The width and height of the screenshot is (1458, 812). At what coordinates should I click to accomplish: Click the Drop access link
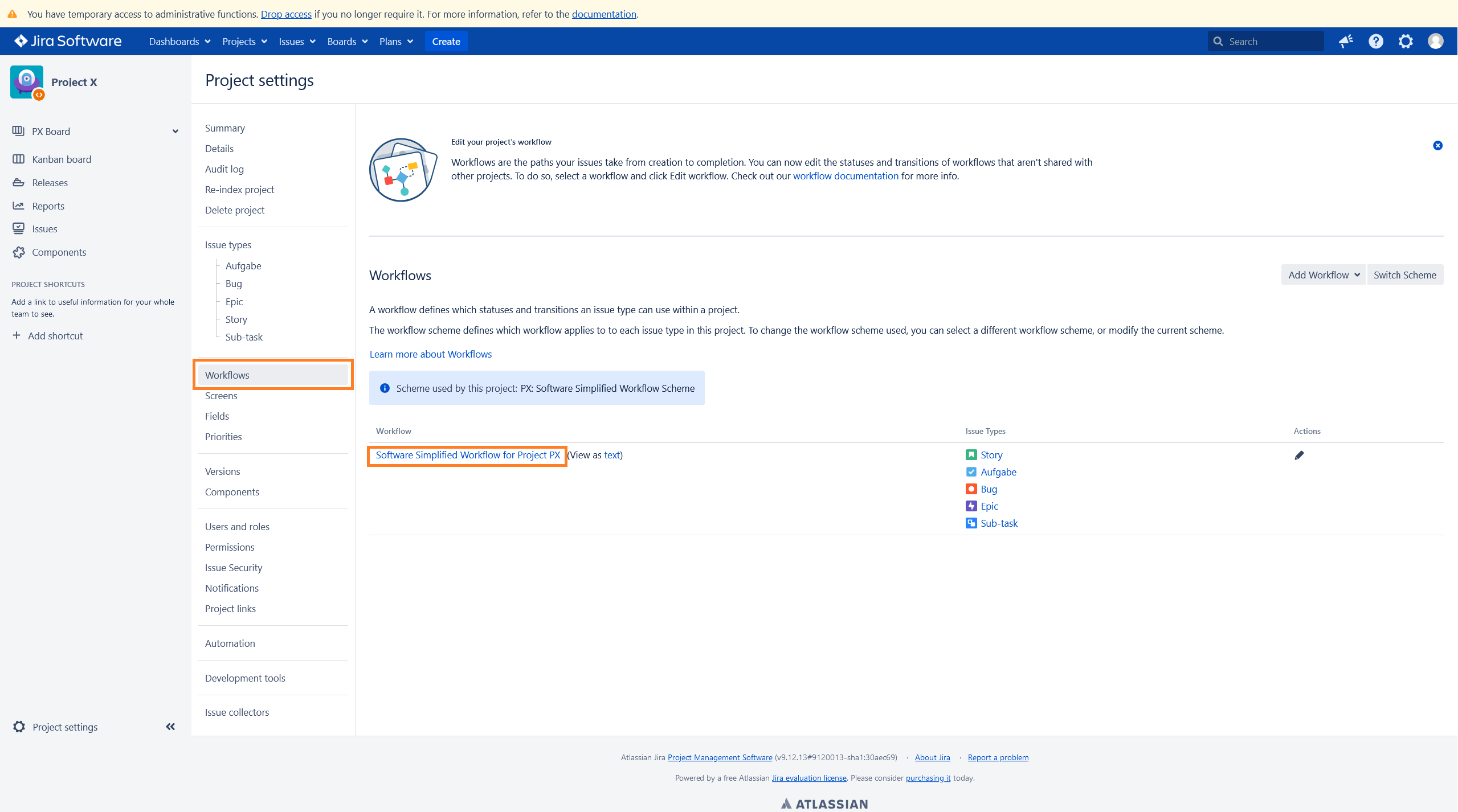pyautogui.click(x=286, y=14)
